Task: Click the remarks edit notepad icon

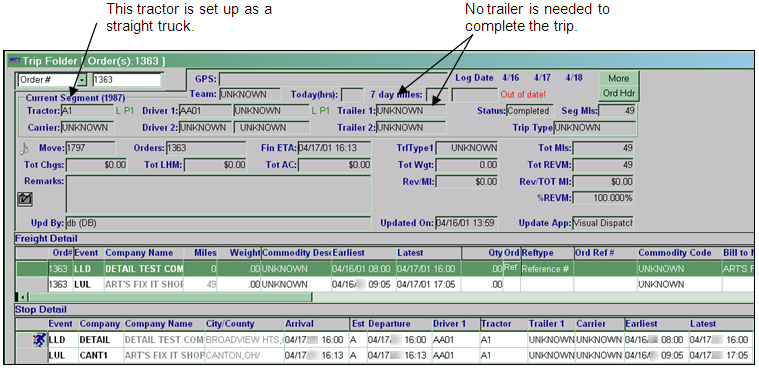Action: click(x=25, y=199)
